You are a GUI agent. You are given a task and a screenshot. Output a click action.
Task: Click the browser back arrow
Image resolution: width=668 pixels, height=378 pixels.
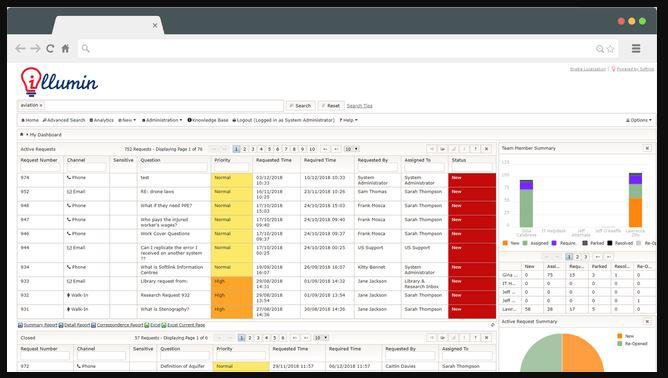click(20, 49)
